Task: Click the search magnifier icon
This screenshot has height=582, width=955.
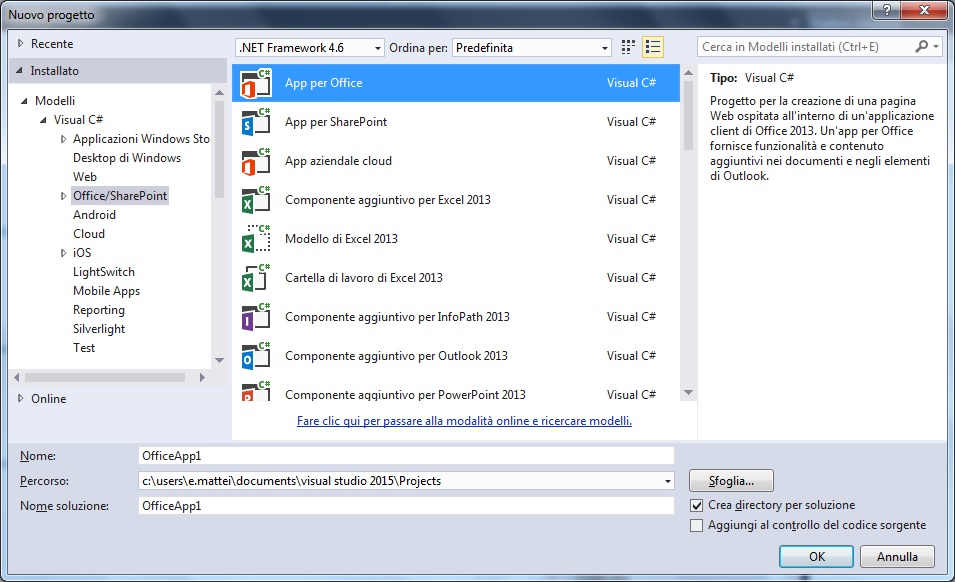Action: (x=922, y=46)
